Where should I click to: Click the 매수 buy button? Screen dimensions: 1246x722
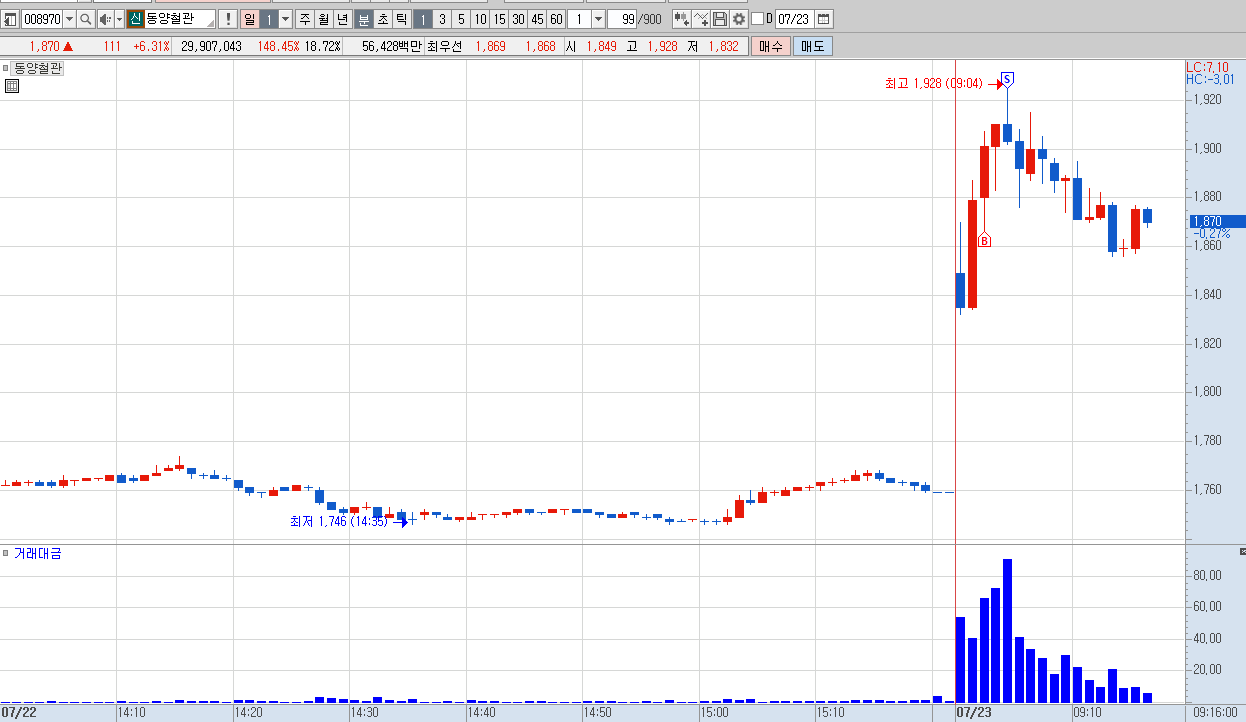point(771,46)
